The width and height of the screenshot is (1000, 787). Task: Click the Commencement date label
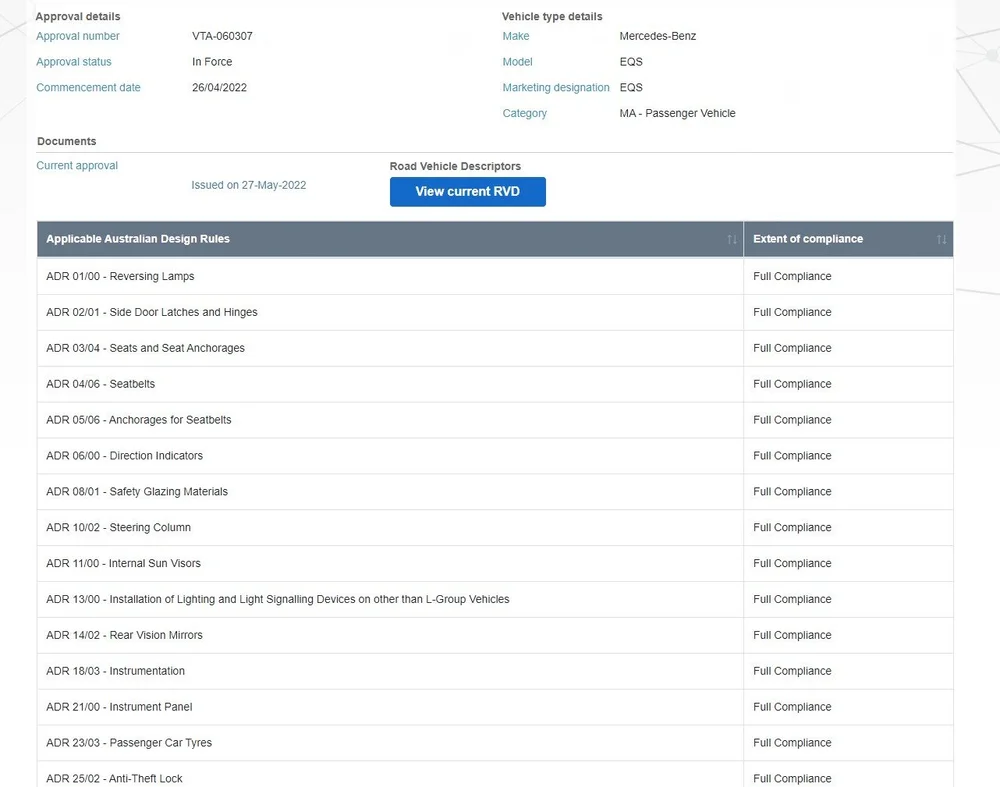click(x=89, y=87)
